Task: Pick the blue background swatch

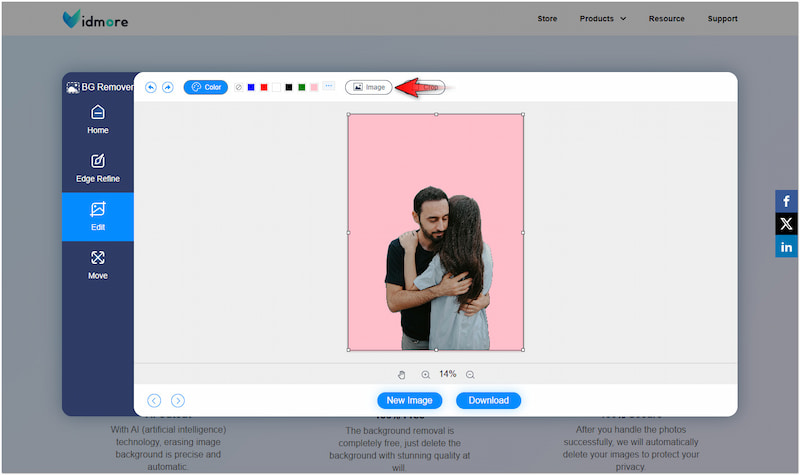Action: [251, 87]
